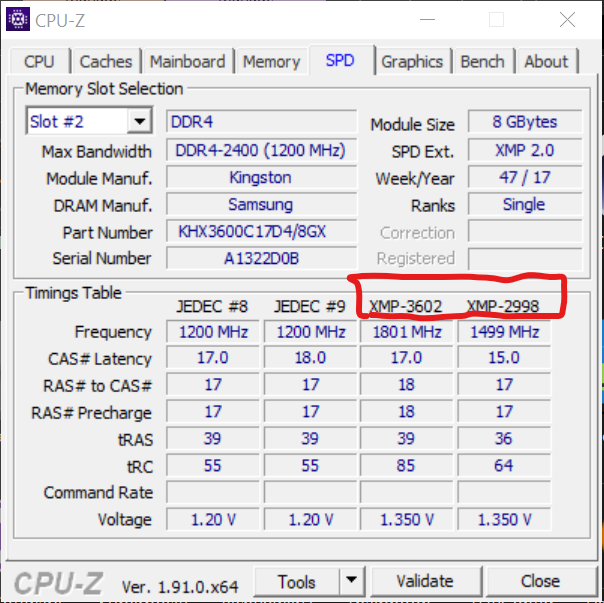Close CPU-Z with the title bar X

tap(567, 19)
